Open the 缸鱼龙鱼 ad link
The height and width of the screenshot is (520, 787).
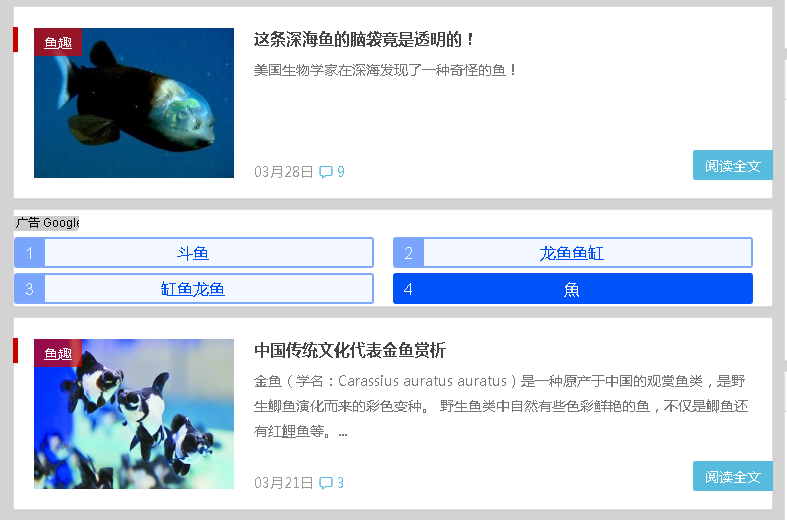click(193, 289)
